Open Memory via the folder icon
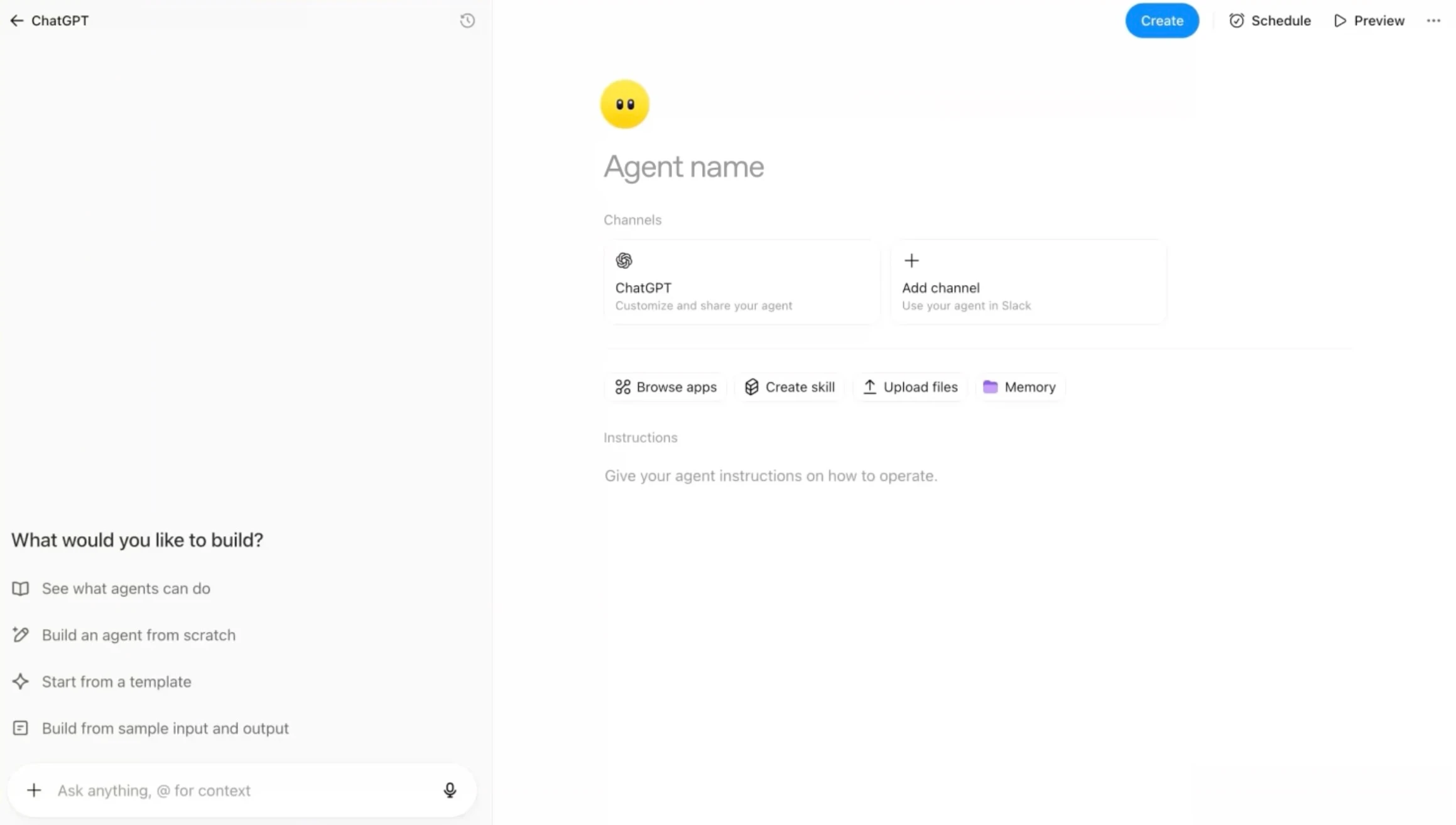 point(991,387)
